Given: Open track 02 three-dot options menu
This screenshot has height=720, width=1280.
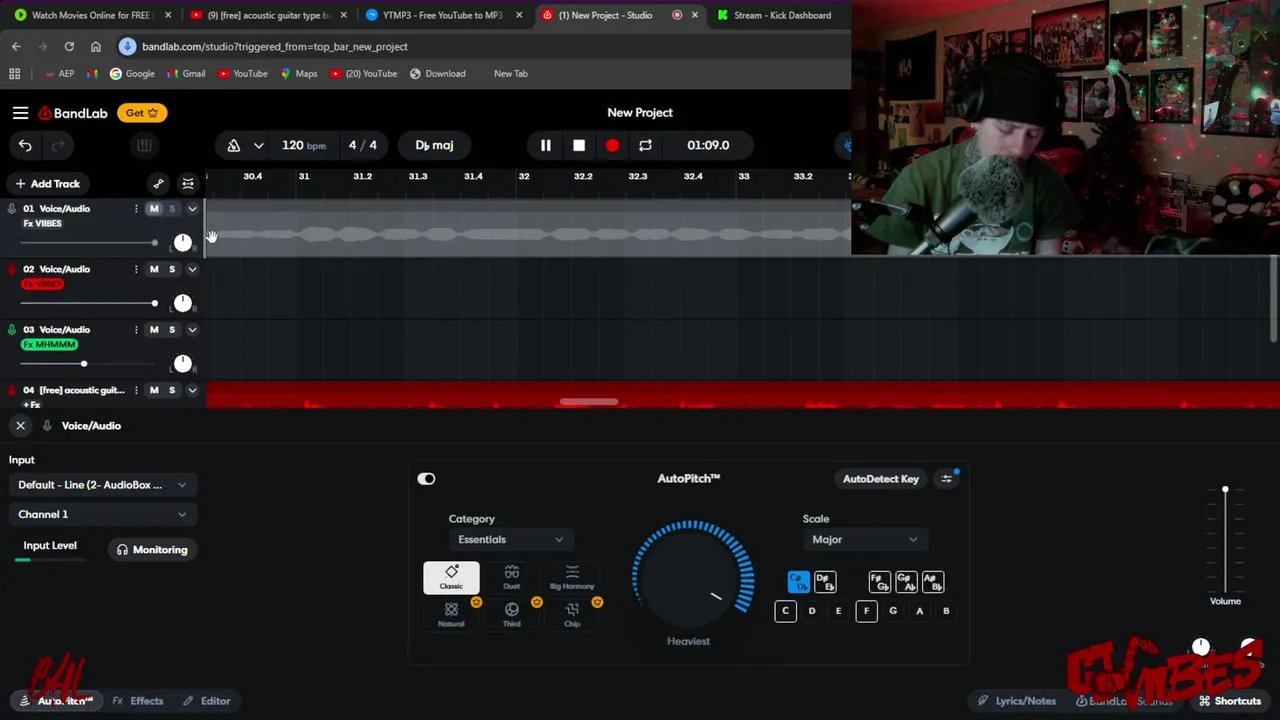Looking at the screenshot, I should 136,269.
